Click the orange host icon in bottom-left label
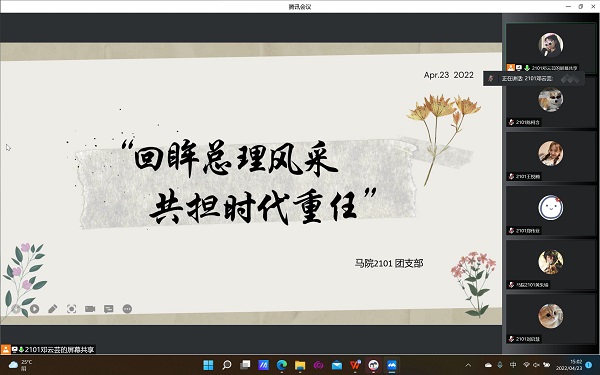 pos(6,349)
